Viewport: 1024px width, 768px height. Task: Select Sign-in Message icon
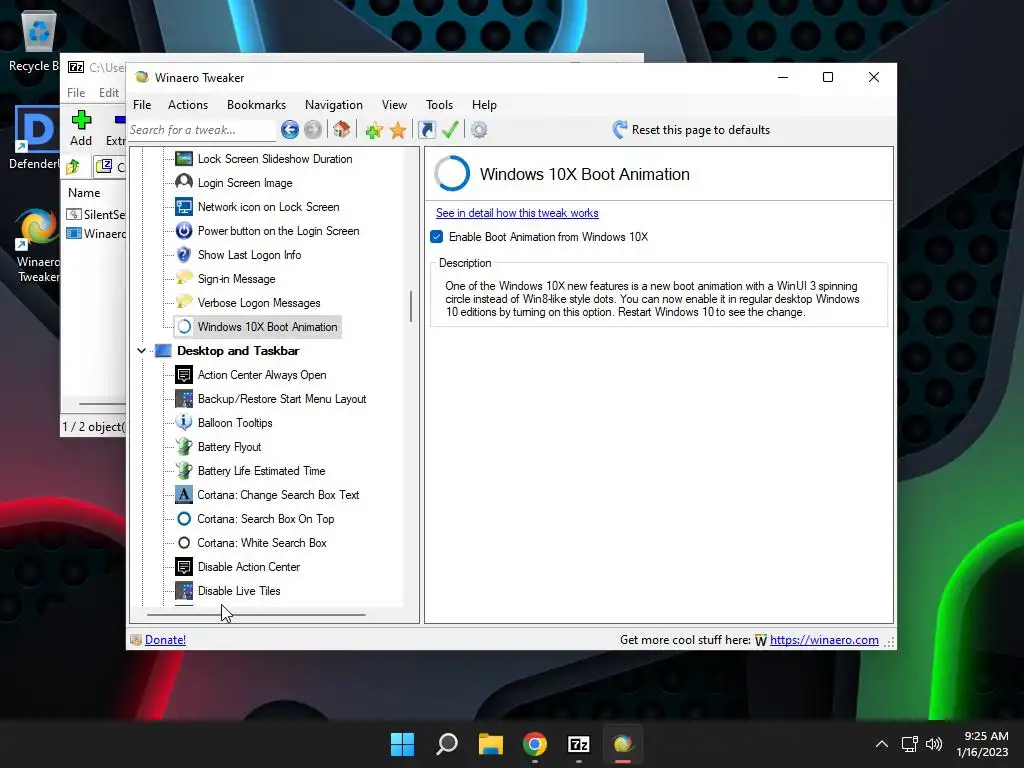click(184, 279)
